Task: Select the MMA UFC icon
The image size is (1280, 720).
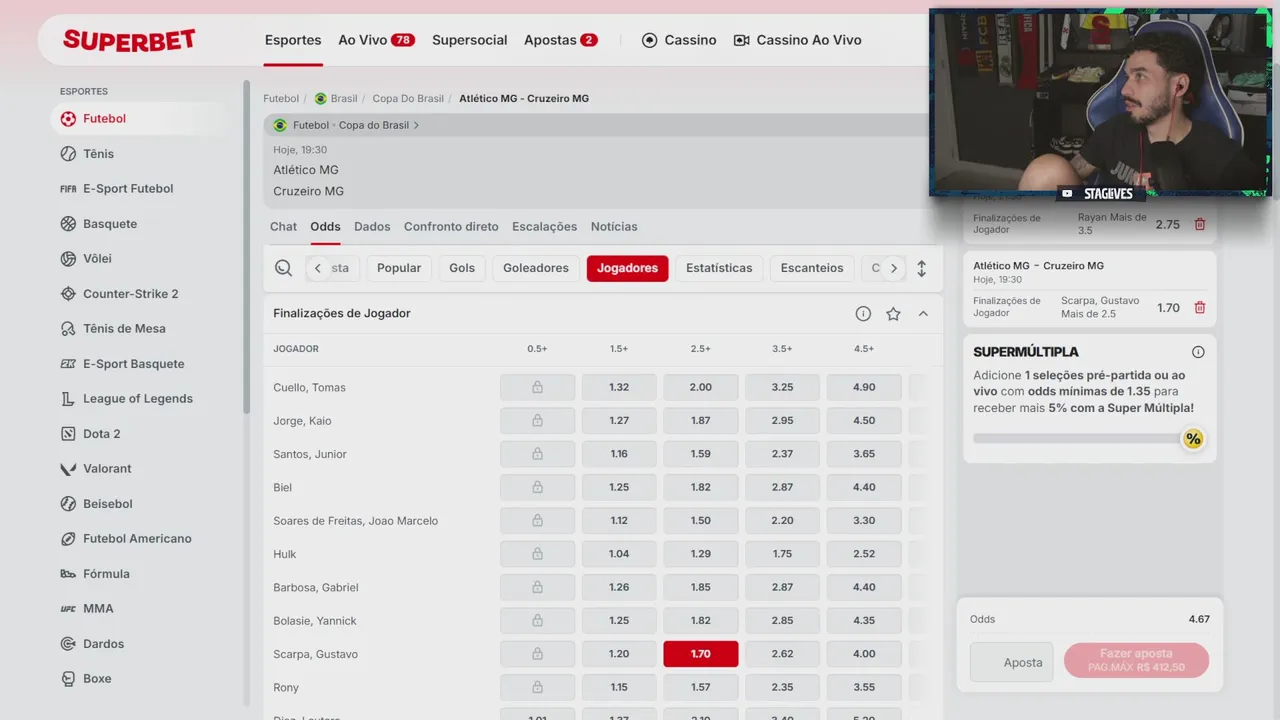Action: tap(68, 609)
